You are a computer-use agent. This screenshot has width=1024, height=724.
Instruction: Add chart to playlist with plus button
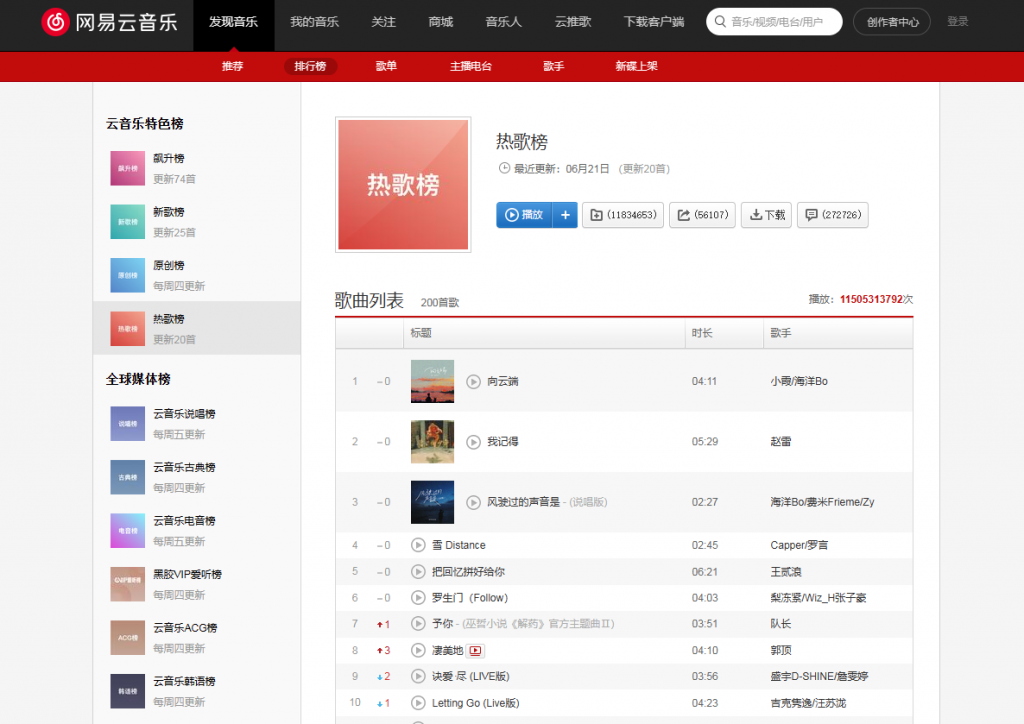(565, 215)
